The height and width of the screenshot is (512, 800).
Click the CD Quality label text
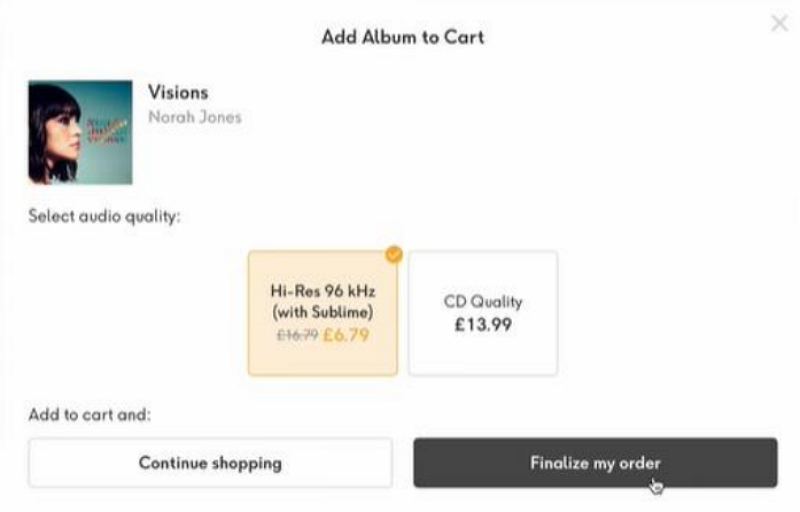[483, 301]
